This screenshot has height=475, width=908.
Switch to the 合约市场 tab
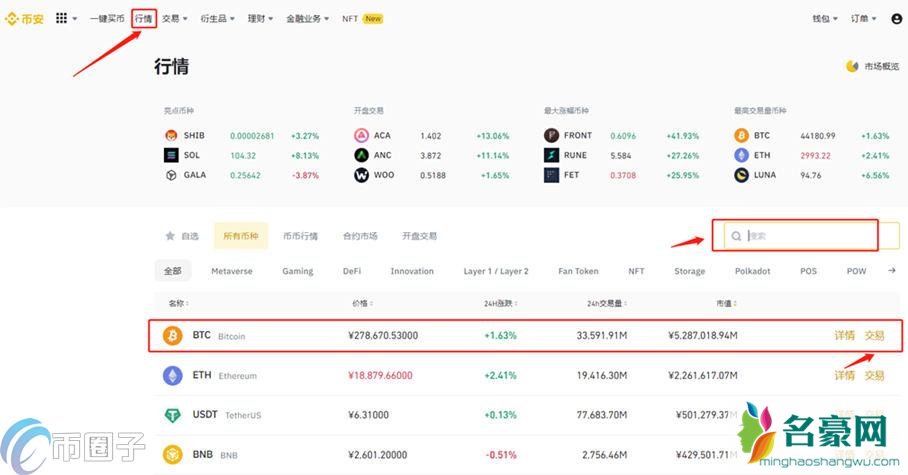(x=360, y=236)
